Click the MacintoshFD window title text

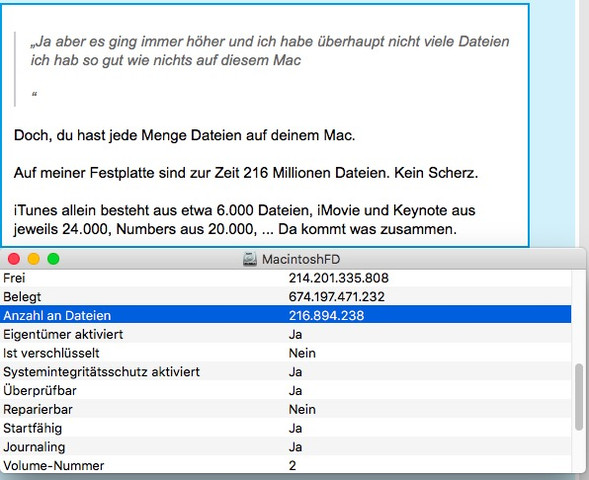click(x=301, y=260)
